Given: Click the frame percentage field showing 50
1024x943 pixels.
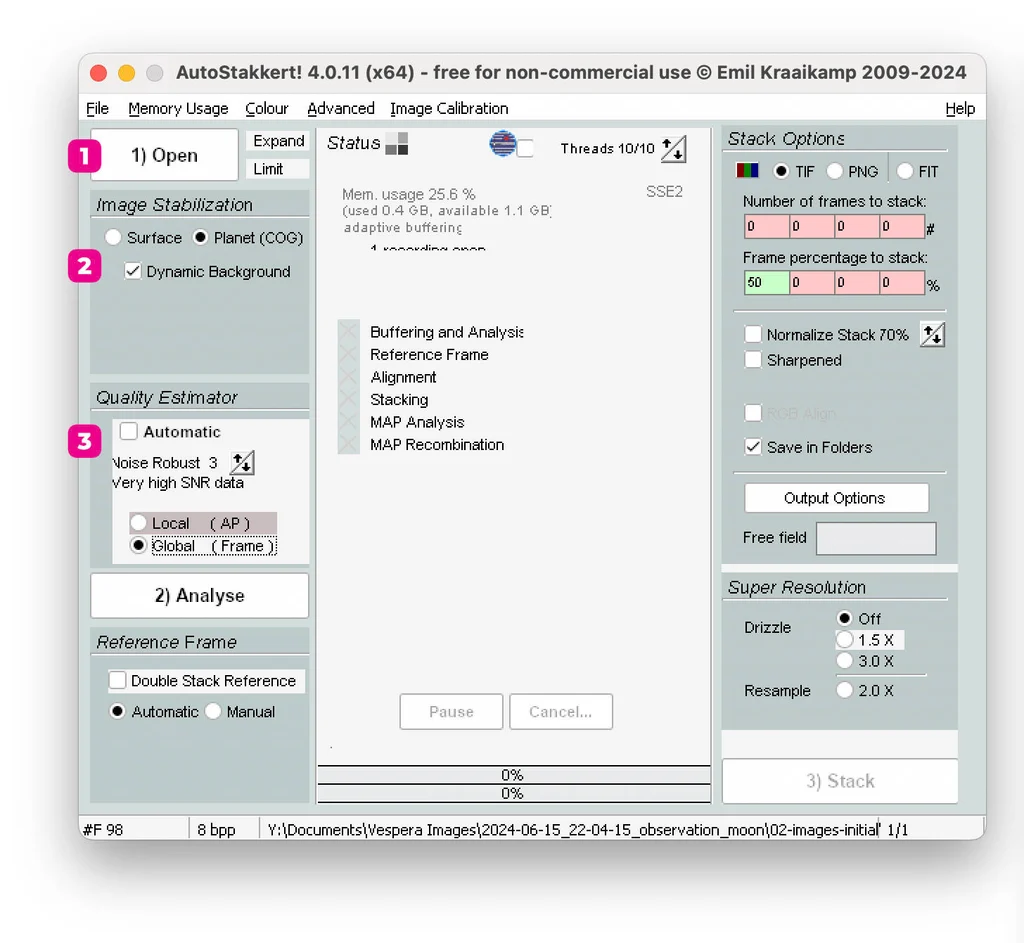Looking at the screenshot, I should [767, 283].
